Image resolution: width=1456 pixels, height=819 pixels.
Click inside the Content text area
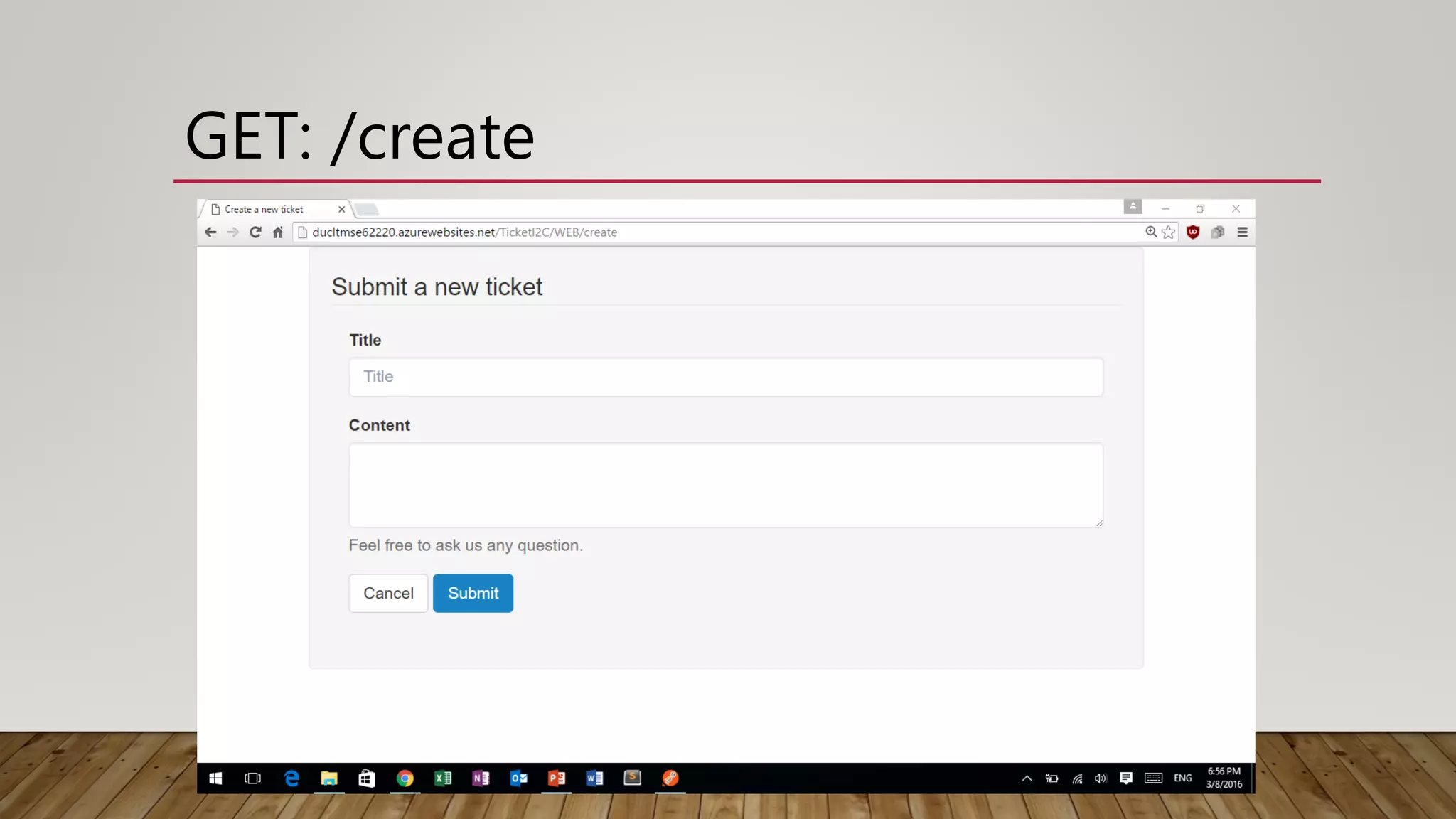[x=726, y=485]
